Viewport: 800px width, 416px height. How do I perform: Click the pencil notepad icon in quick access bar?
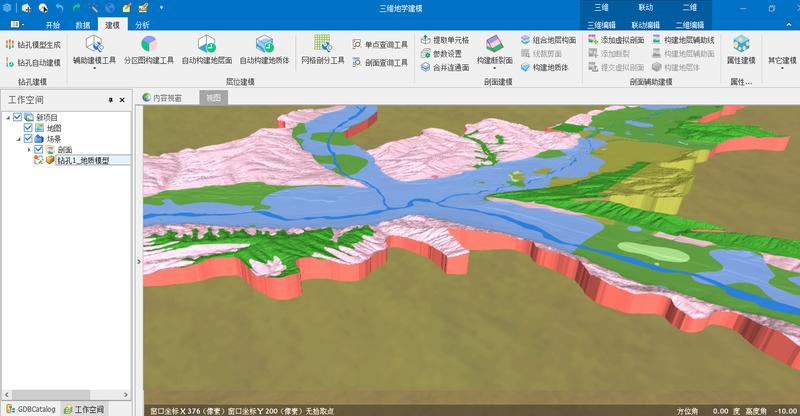click(127, 8)
